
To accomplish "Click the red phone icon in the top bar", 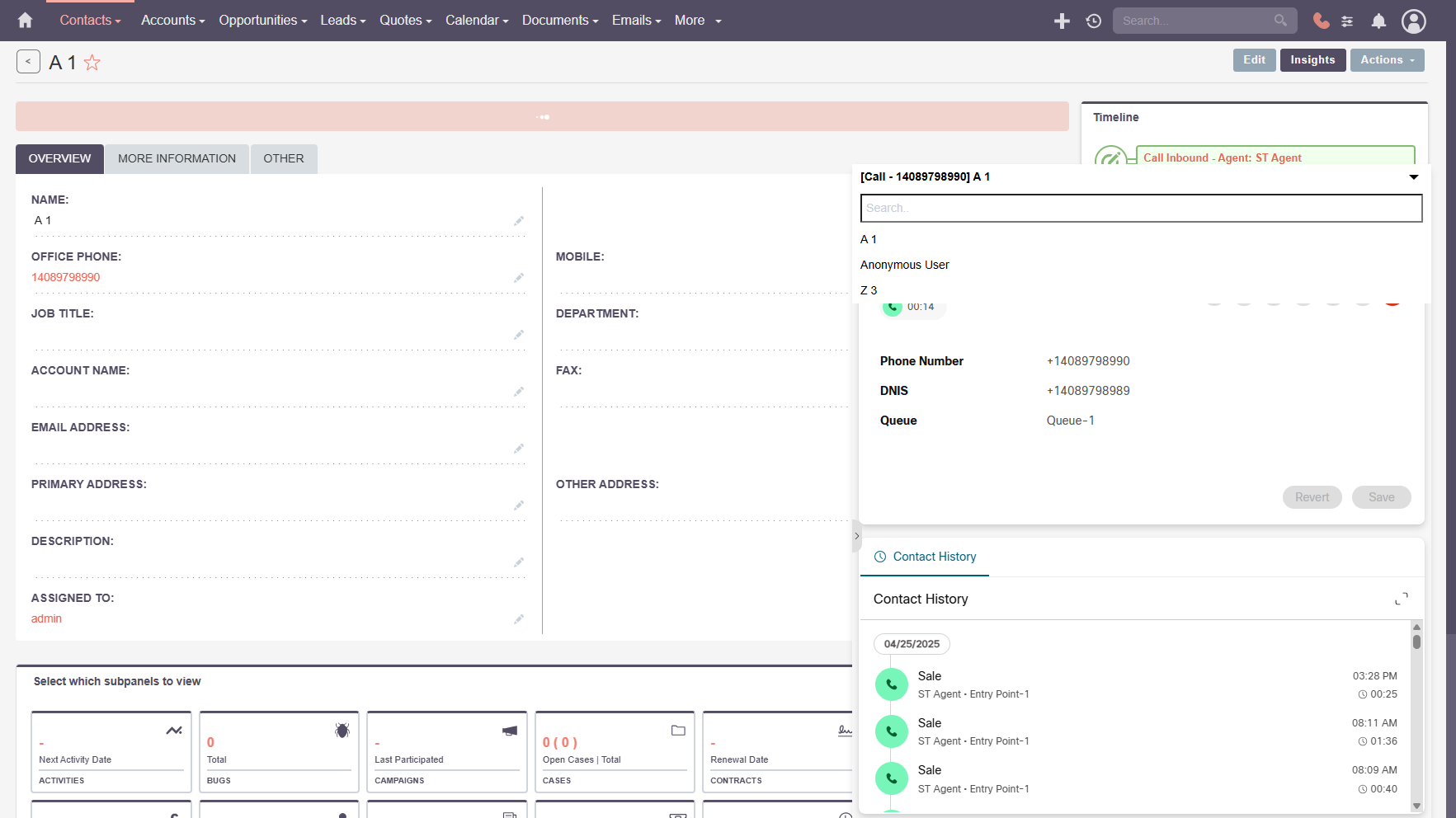I will (1321, 21).
